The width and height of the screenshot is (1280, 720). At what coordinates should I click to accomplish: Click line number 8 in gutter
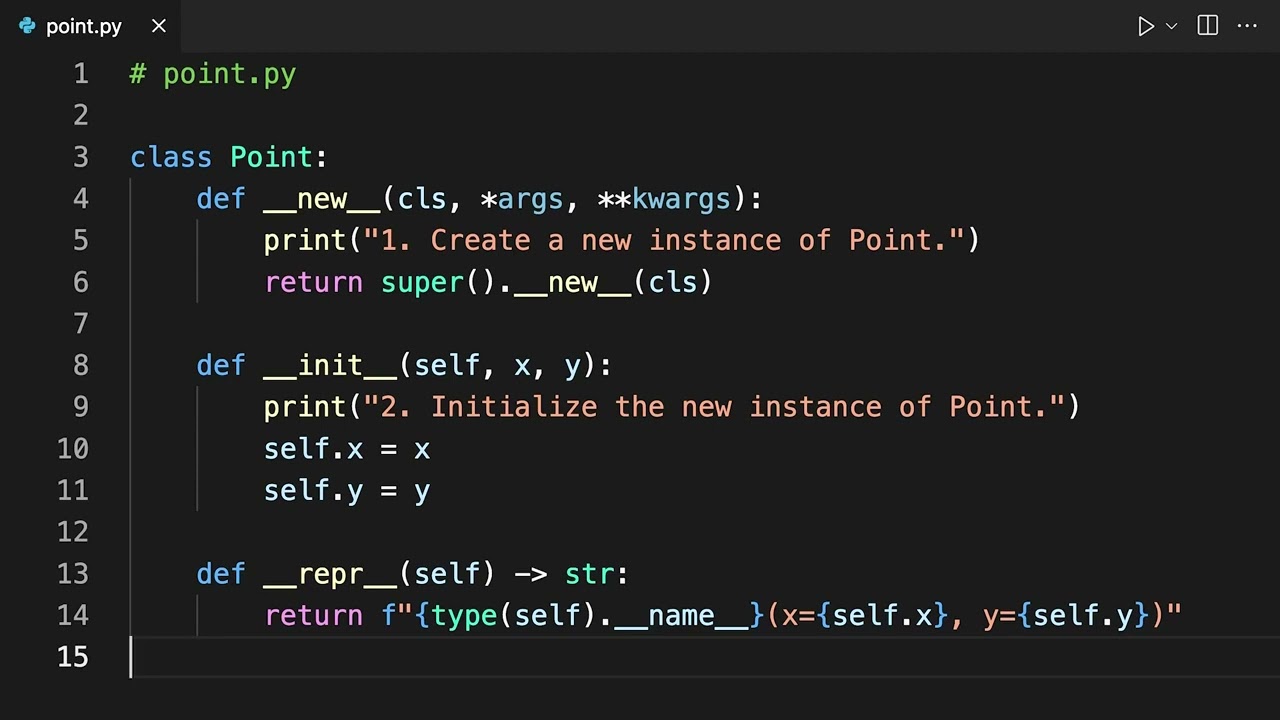tap(81, 365)
